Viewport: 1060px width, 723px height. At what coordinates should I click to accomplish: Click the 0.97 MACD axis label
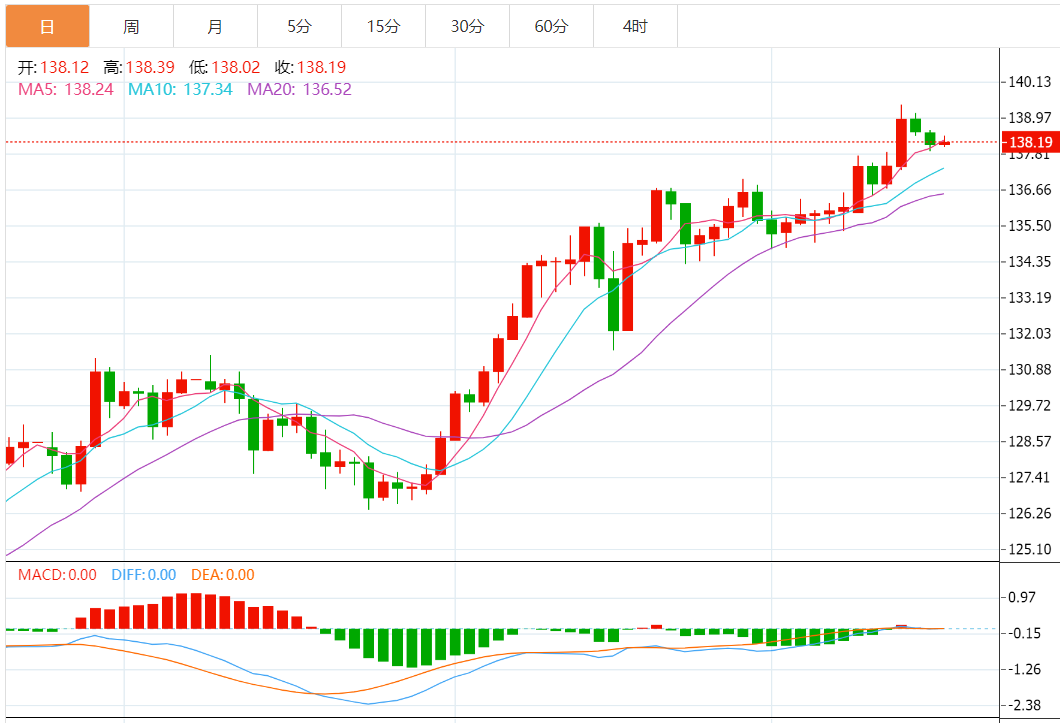coord(1021,597)
